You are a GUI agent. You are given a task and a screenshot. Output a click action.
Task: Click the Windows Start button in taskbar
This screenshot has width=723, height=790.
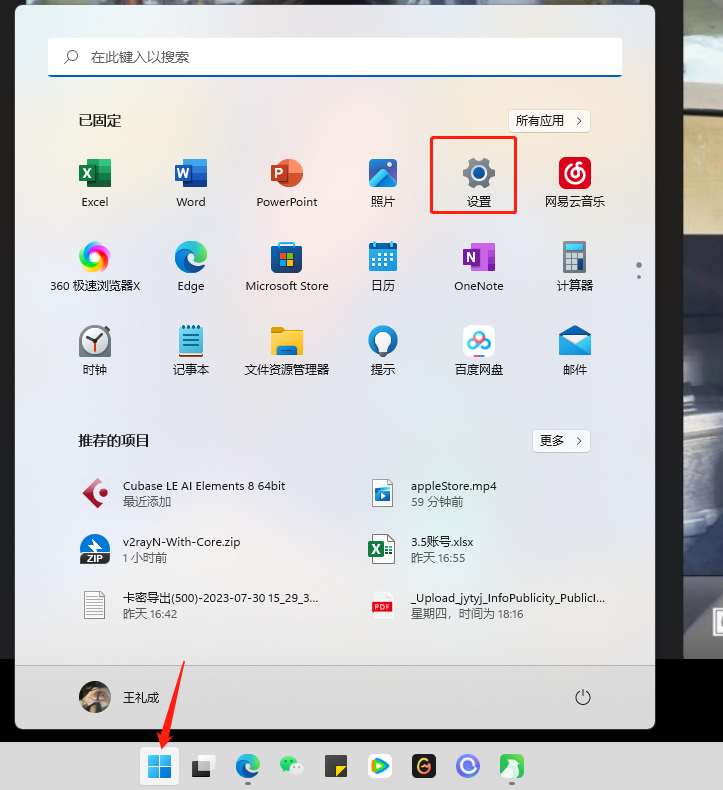[x=159, y=766]
